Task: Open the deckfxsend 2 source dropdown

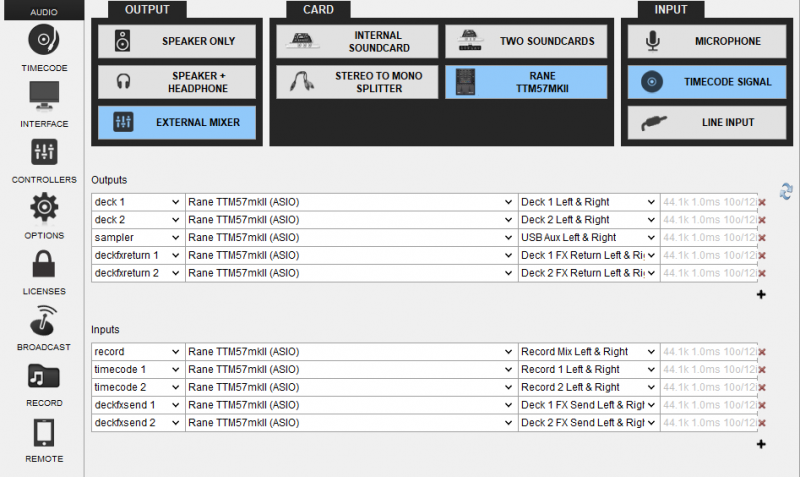Action: pos(138,423)
